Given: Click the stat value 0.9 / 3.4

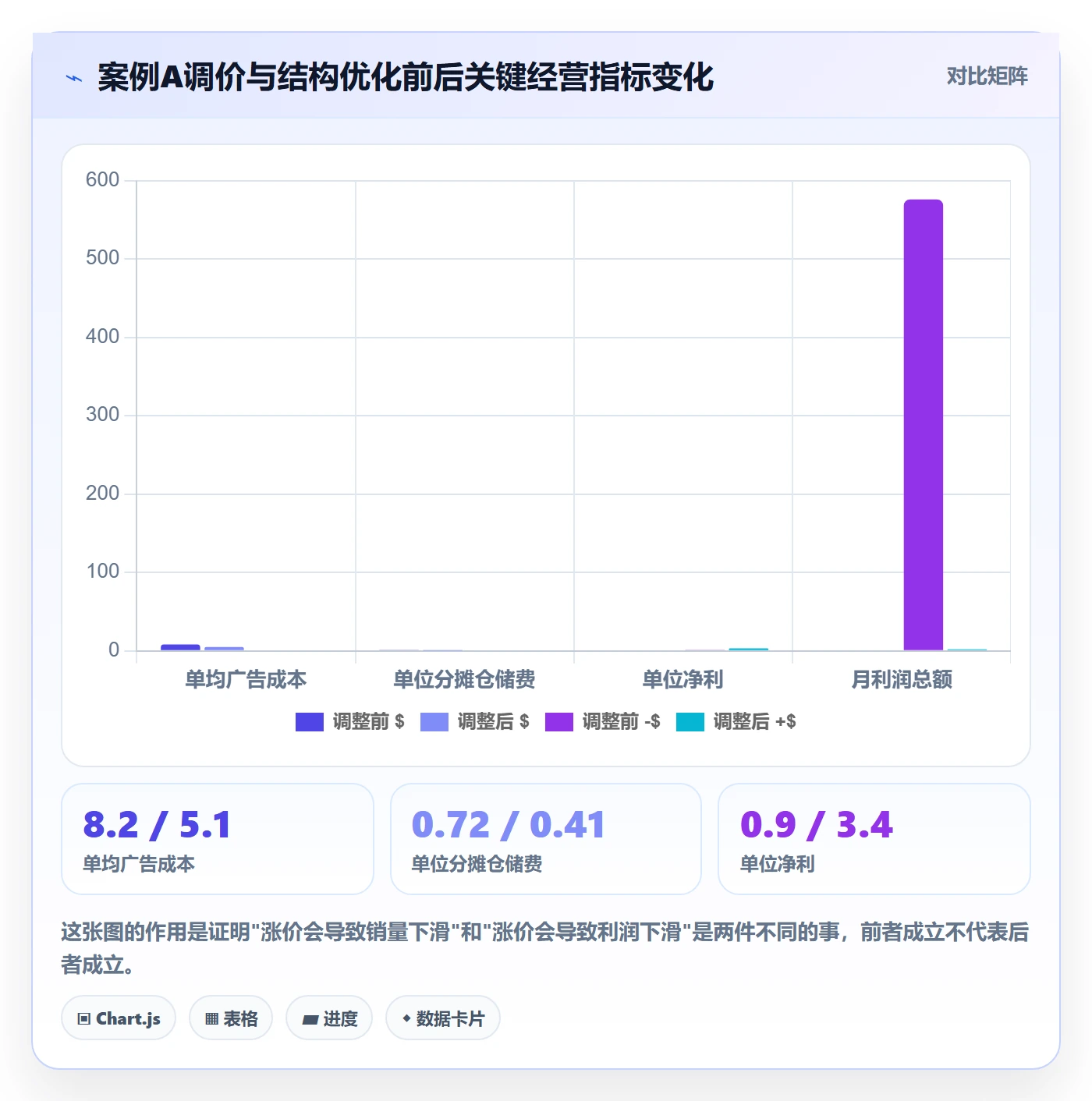Looking at the screenshot, I should pos(816,825).
